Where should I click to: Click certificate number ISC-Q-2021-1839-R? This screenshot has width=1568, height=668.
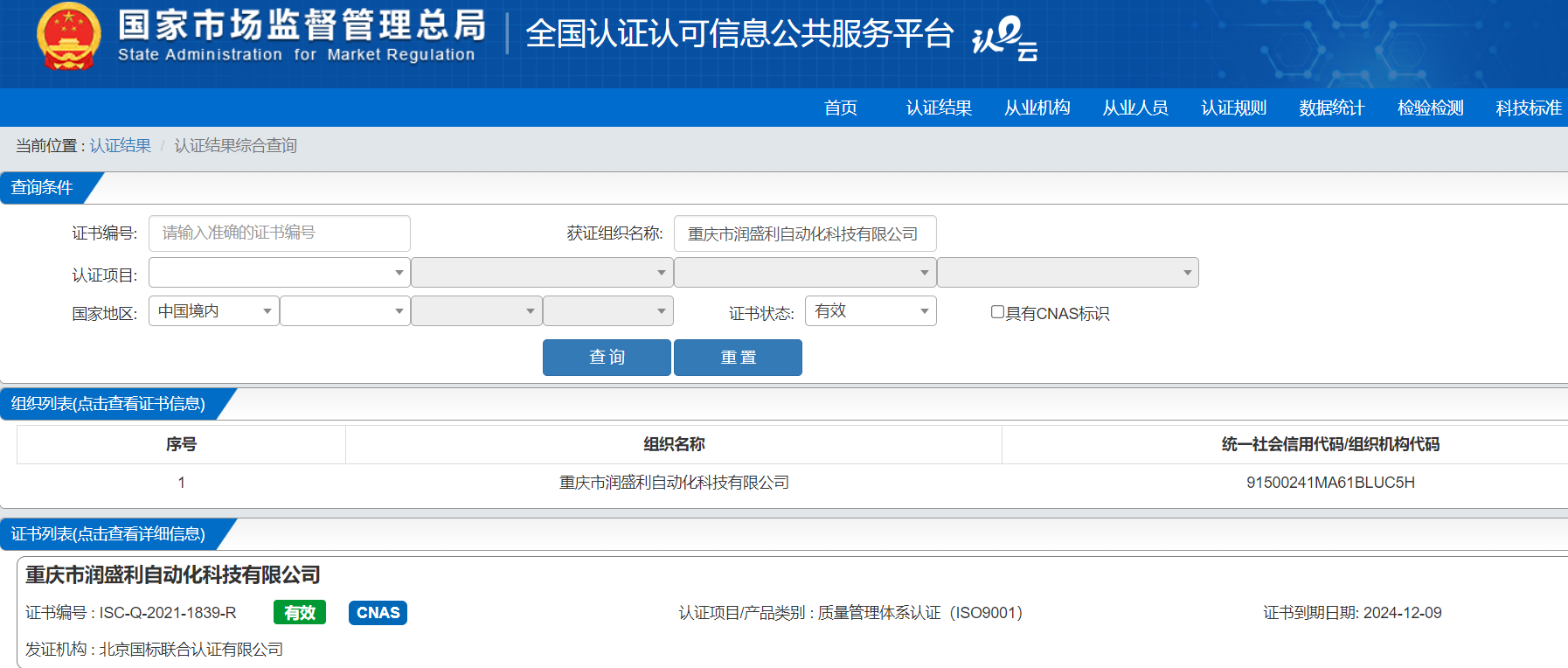tap(168, 613)
